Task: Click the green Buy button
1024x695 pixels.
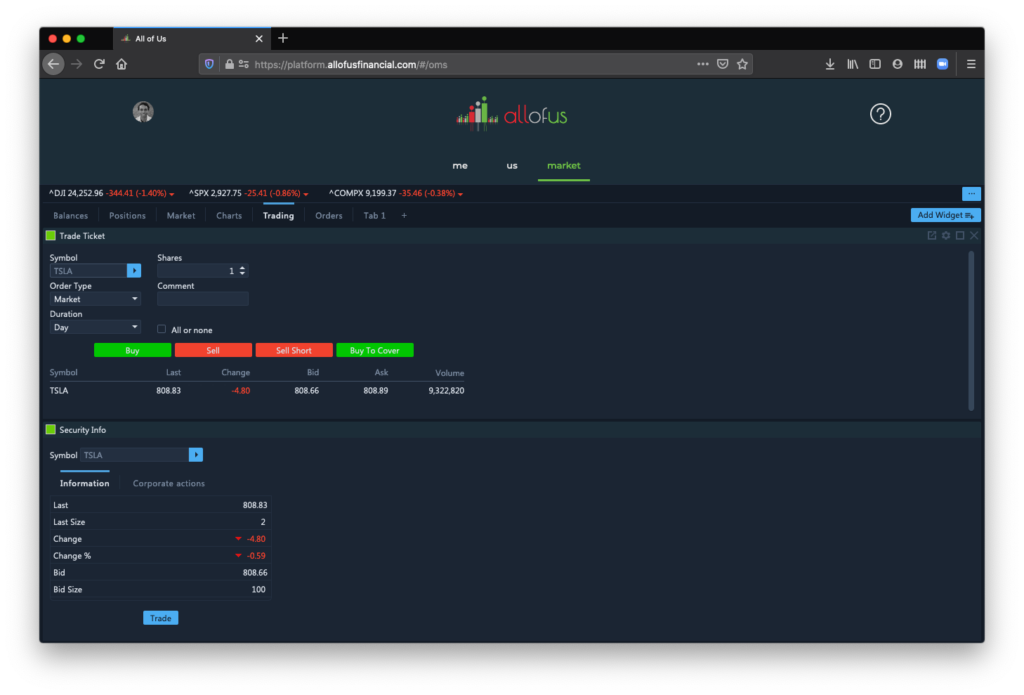Action: click(133, 350)
